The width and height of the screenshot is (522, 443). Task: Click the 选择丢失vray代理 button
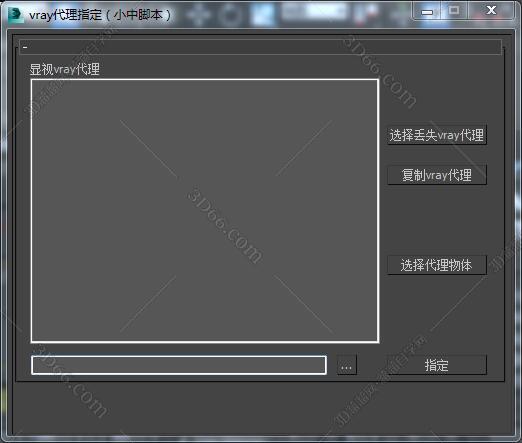[x=437, y=135]
